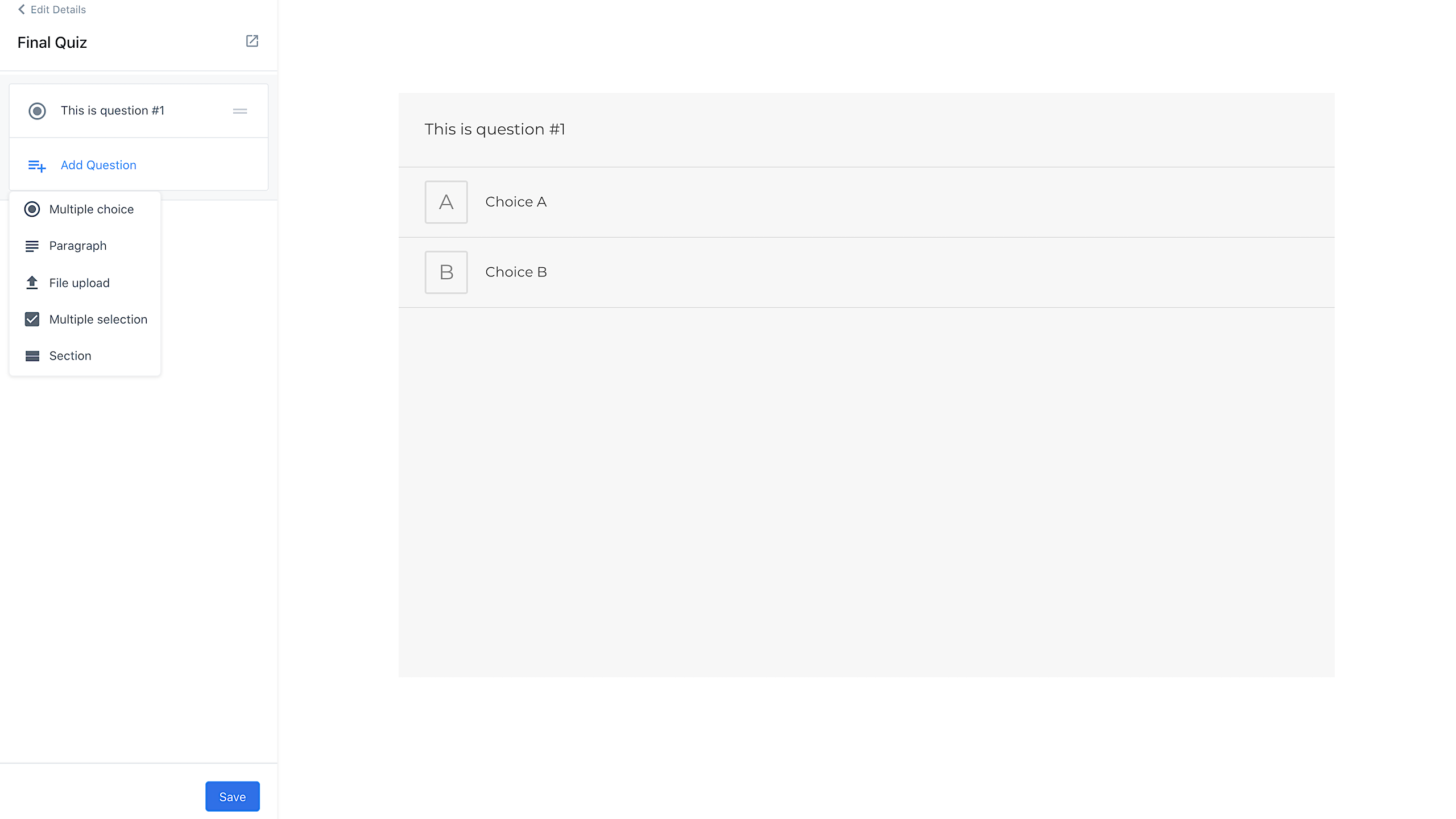
Task: Click the File upload arrow icon
Action: pyautogui.click(x=32, y=283)
